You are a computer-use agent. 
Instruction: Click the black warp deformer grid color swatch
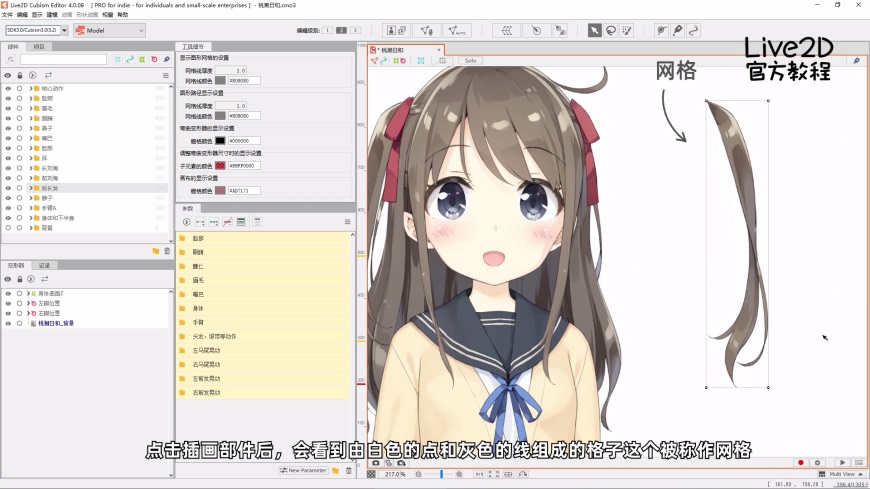point(220,141)
